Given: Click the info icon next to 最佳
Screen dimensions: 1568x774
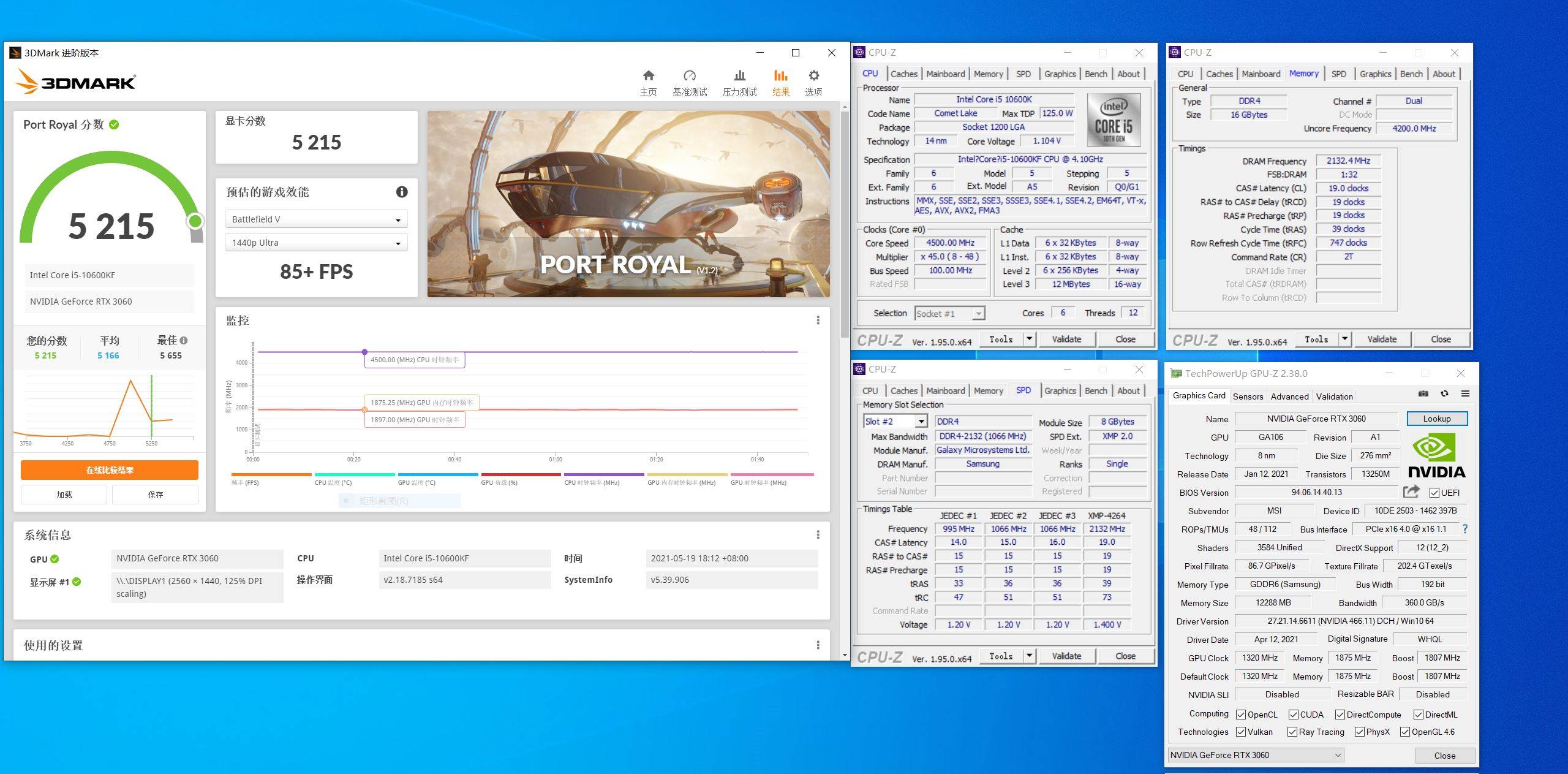Looking at the screenshot, I should coord(184,340).
